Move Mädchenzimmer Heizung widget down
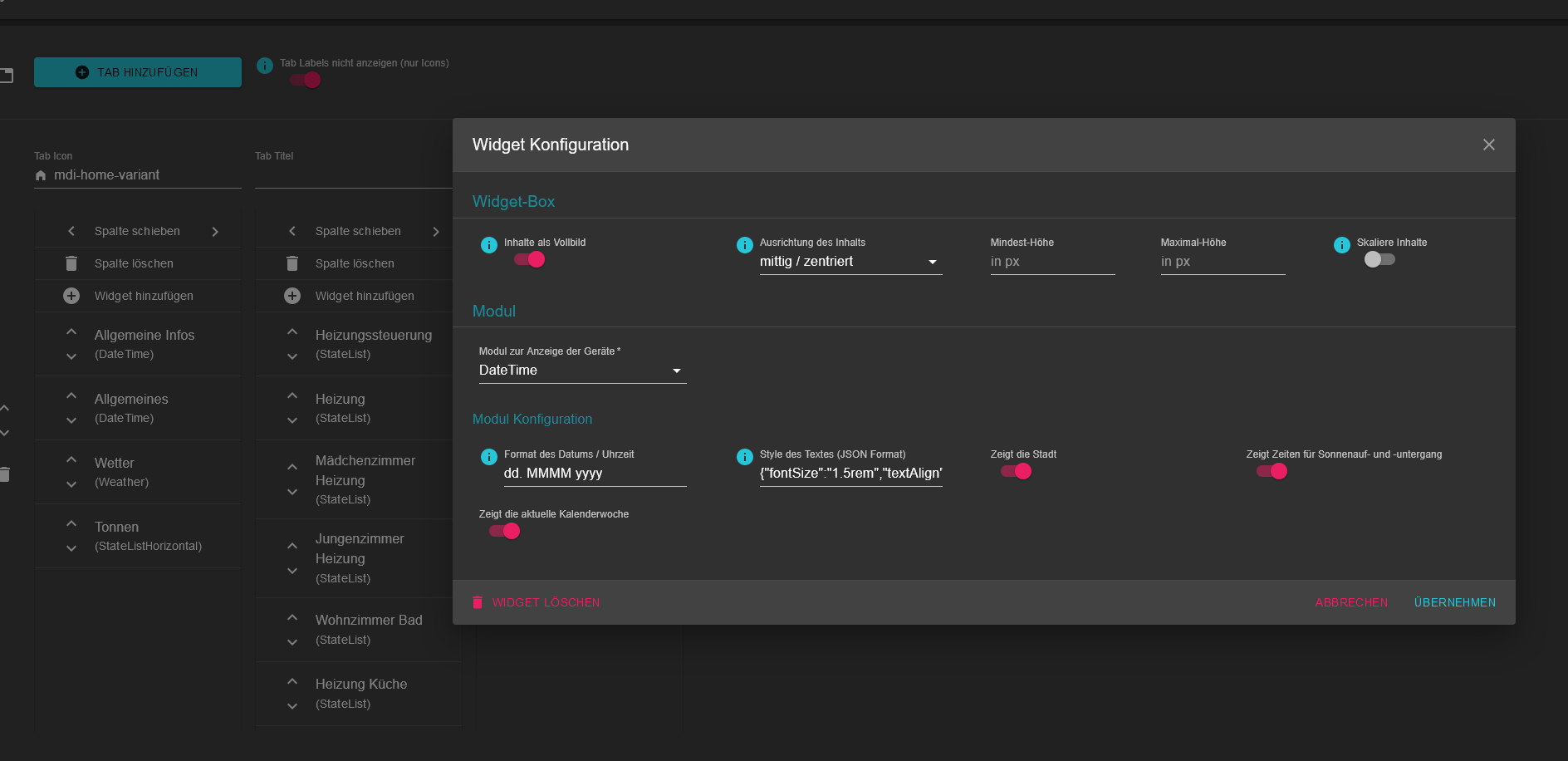 click(292, 492)
